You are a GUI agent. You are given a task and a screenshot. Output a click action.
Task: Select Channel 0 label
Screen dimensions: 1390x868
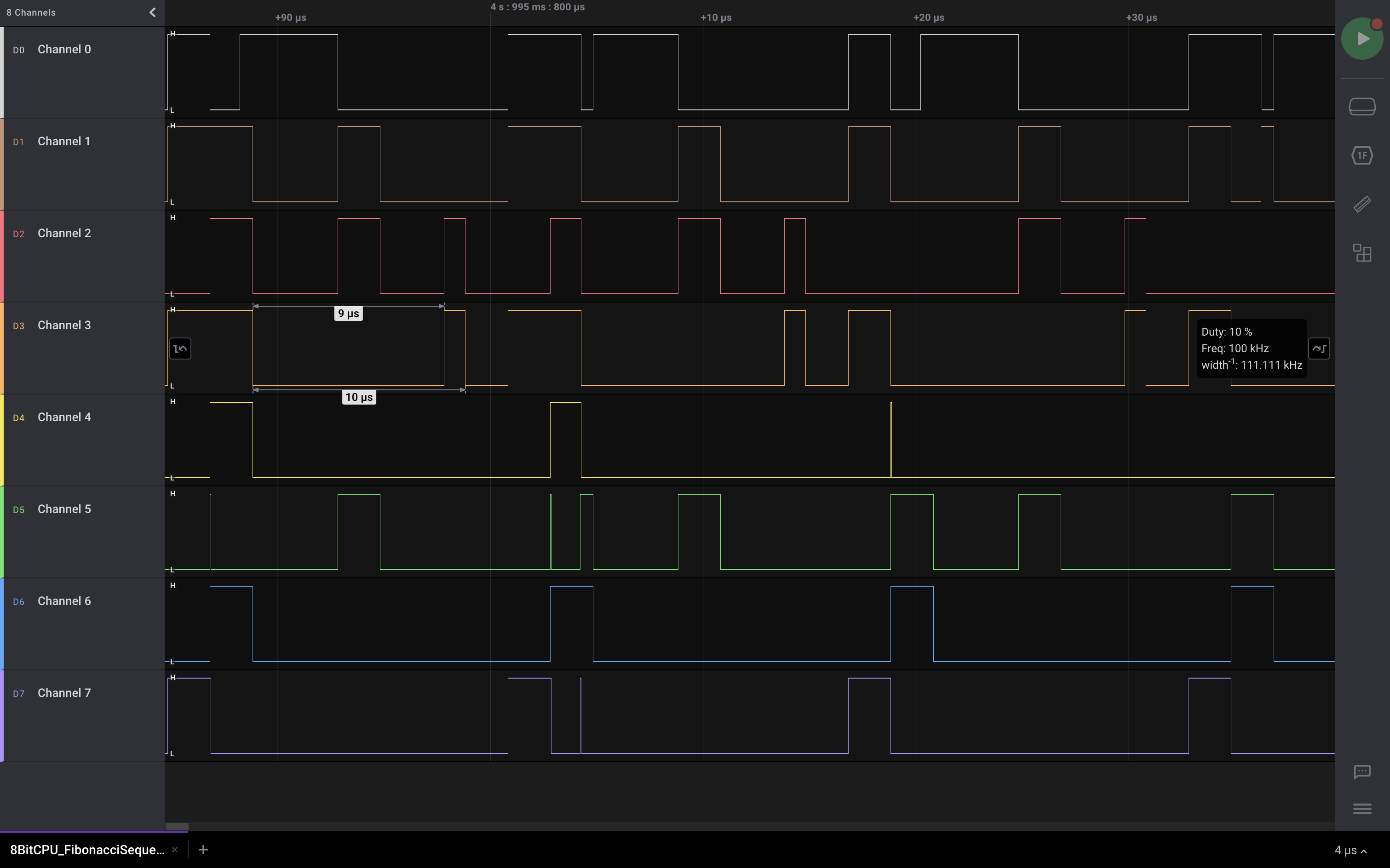pos(64,49)
